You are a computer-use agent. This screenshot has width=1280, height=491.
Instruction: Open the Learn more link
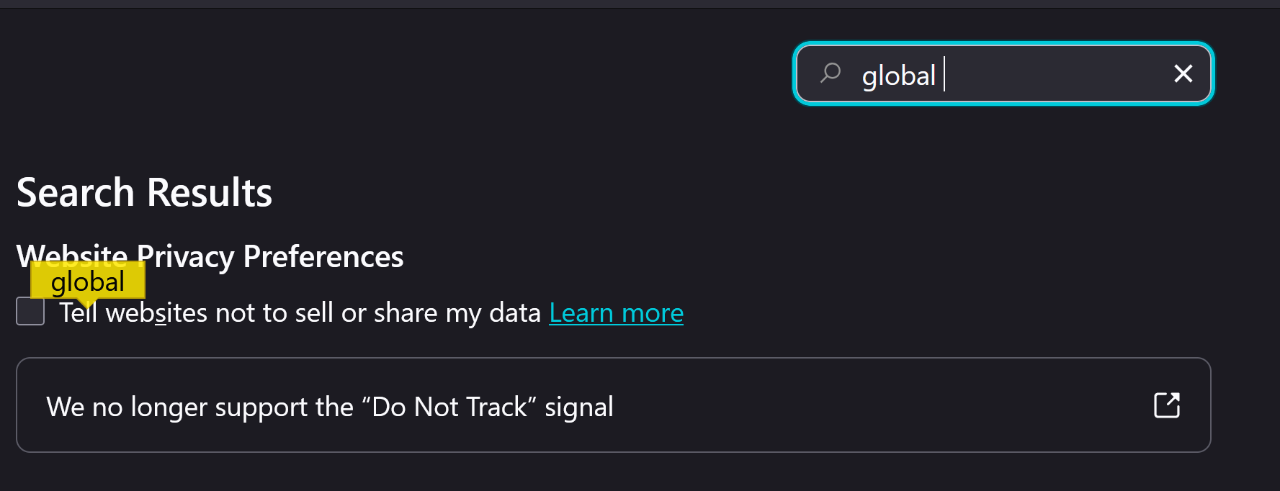pyautogui.click(x=616, y=313)
